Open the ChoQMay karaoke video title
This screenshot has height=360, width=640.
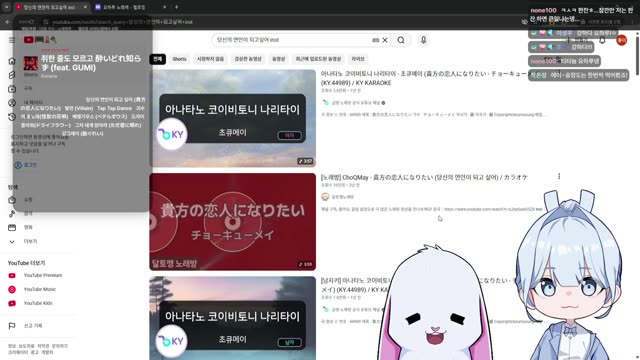click(424, 177)
